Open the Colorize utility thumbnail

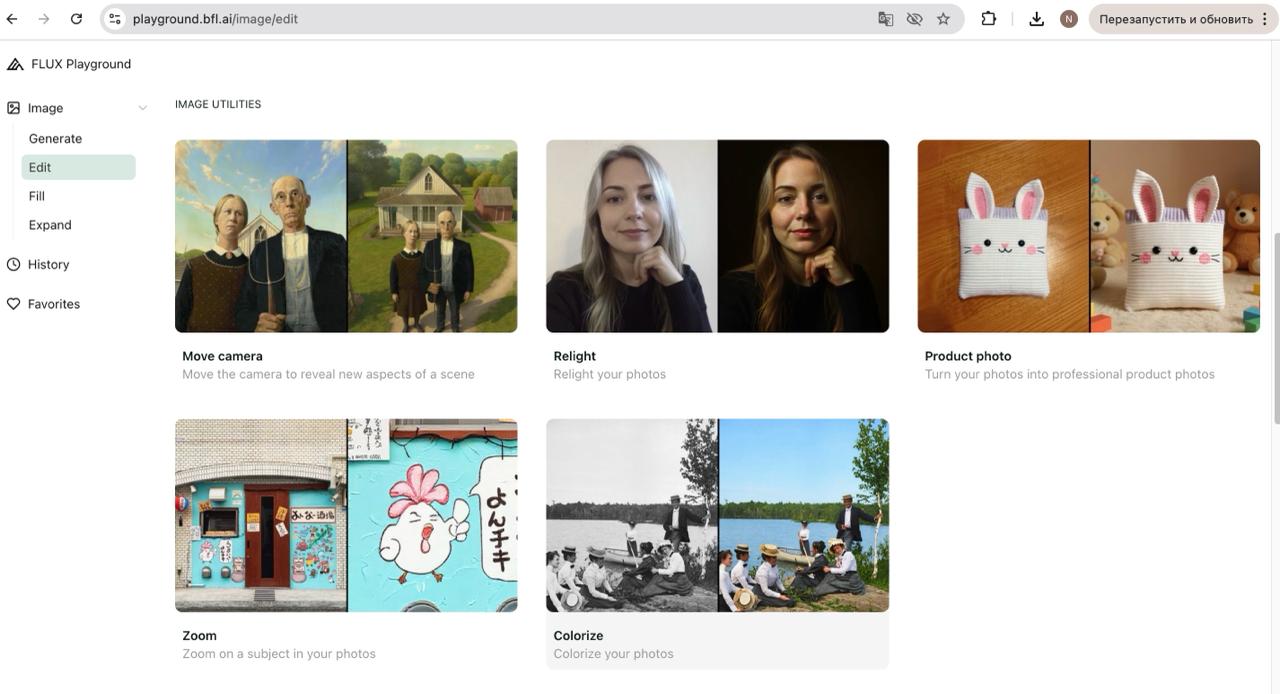click(717, 515)
